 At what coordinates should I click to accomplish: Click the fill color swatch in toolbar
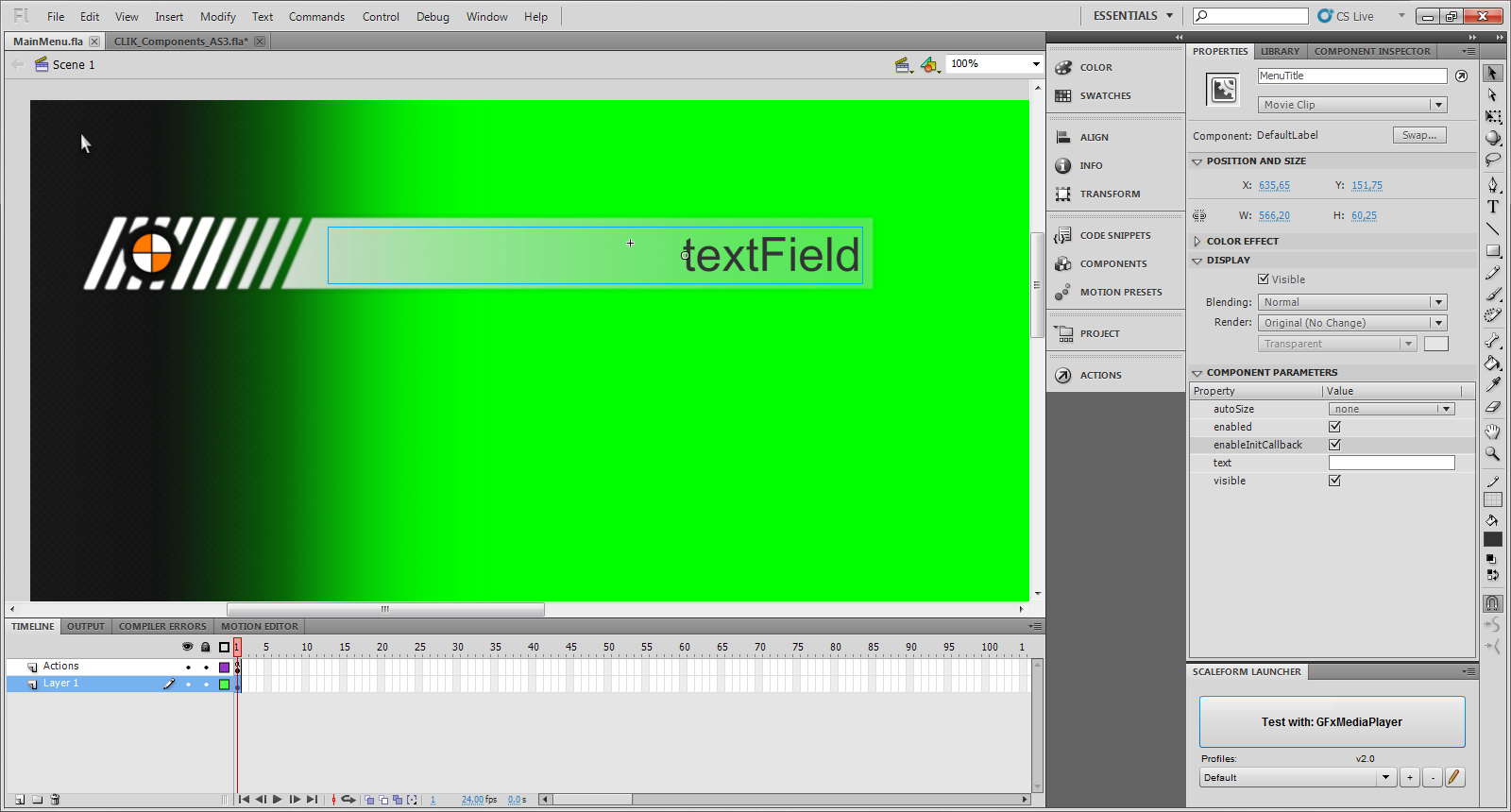point(1492,539)
